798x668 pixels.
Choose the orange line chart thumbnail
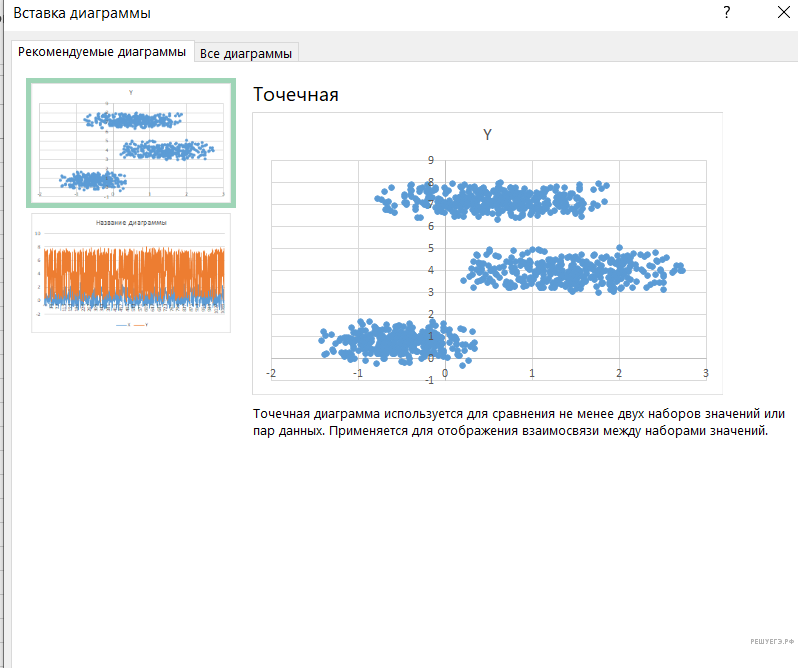click(x=130, y=272)
